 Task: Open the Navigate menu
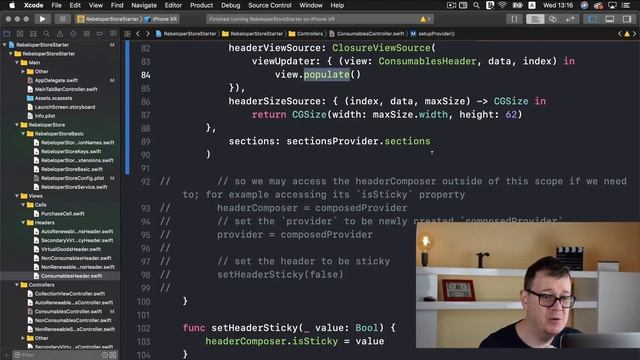coord(144,5)
